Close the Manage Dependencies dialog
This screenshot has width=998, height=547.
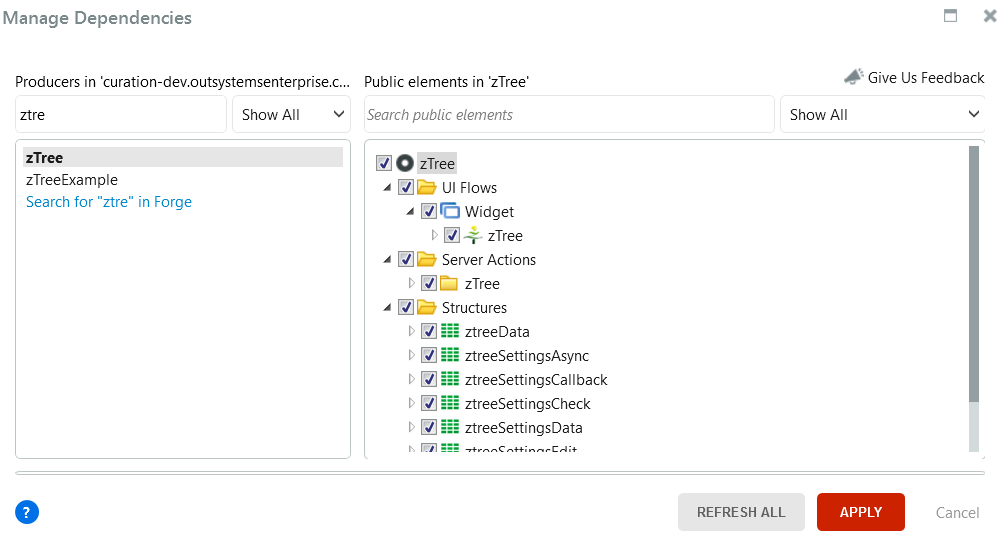point(990,15)
